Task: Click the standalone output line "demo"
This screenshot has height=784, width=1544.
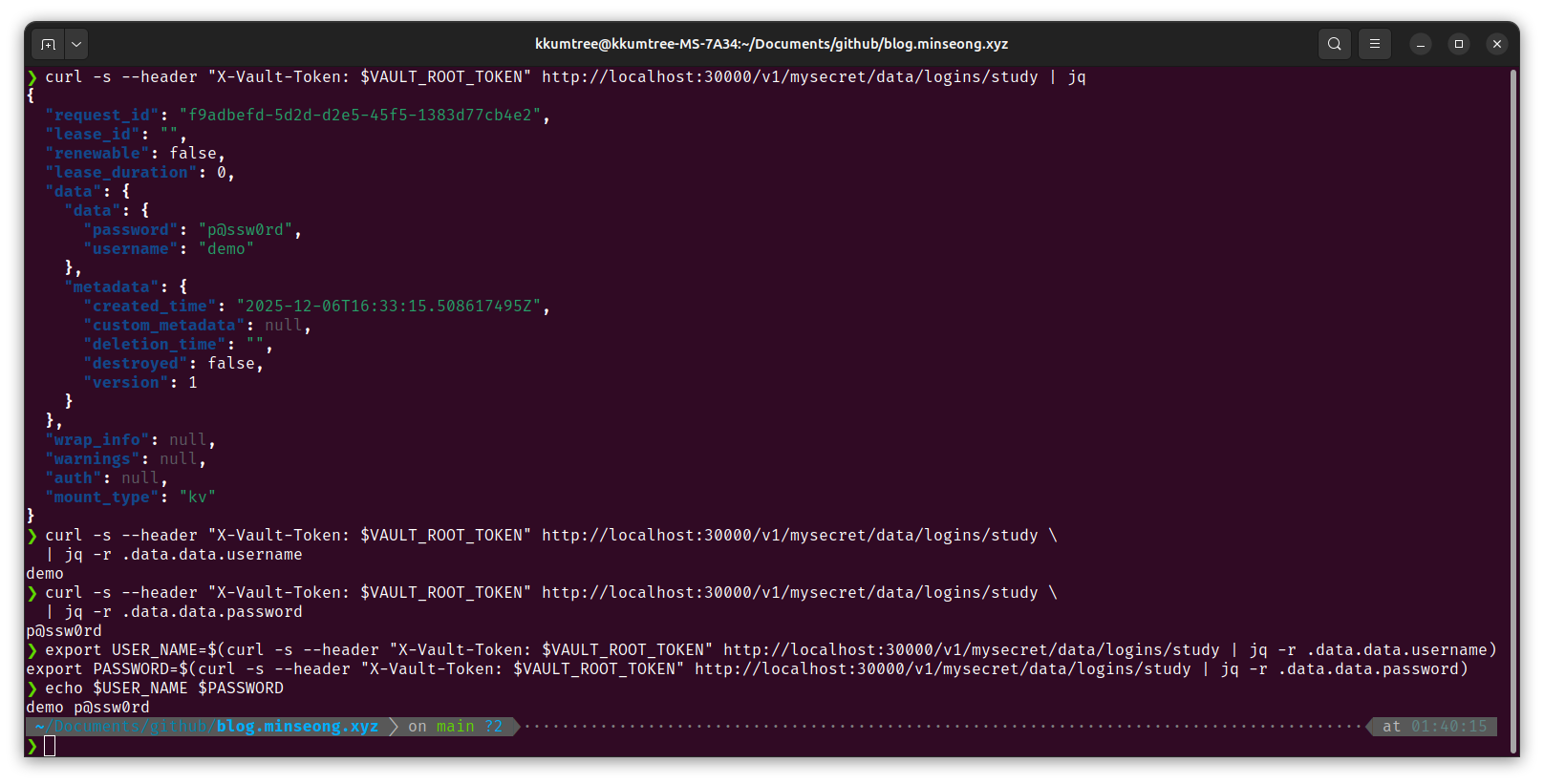Action: coord(45,574)
